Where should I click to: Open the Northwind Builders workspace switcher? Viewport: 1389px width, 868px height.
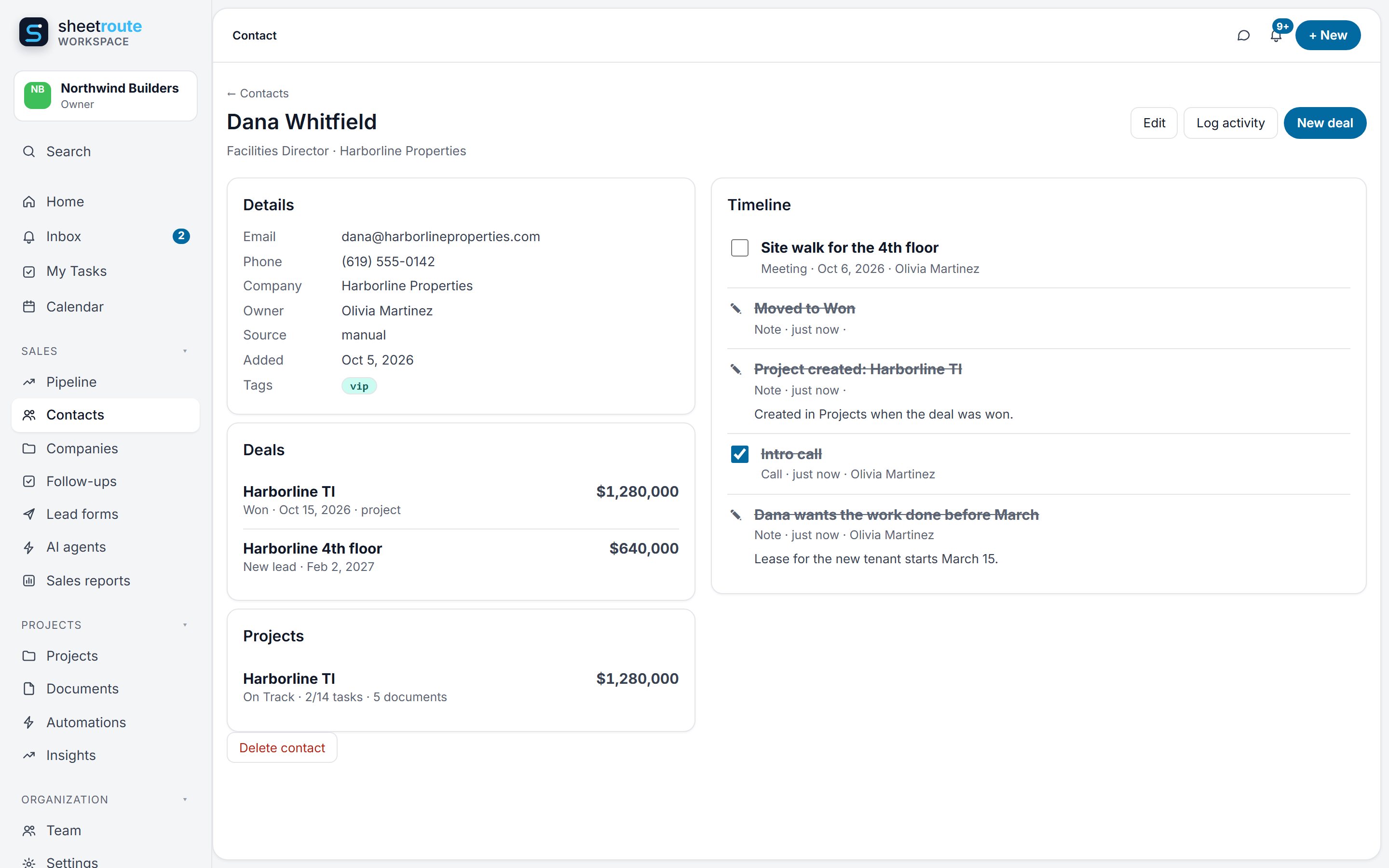click(106, 96)
